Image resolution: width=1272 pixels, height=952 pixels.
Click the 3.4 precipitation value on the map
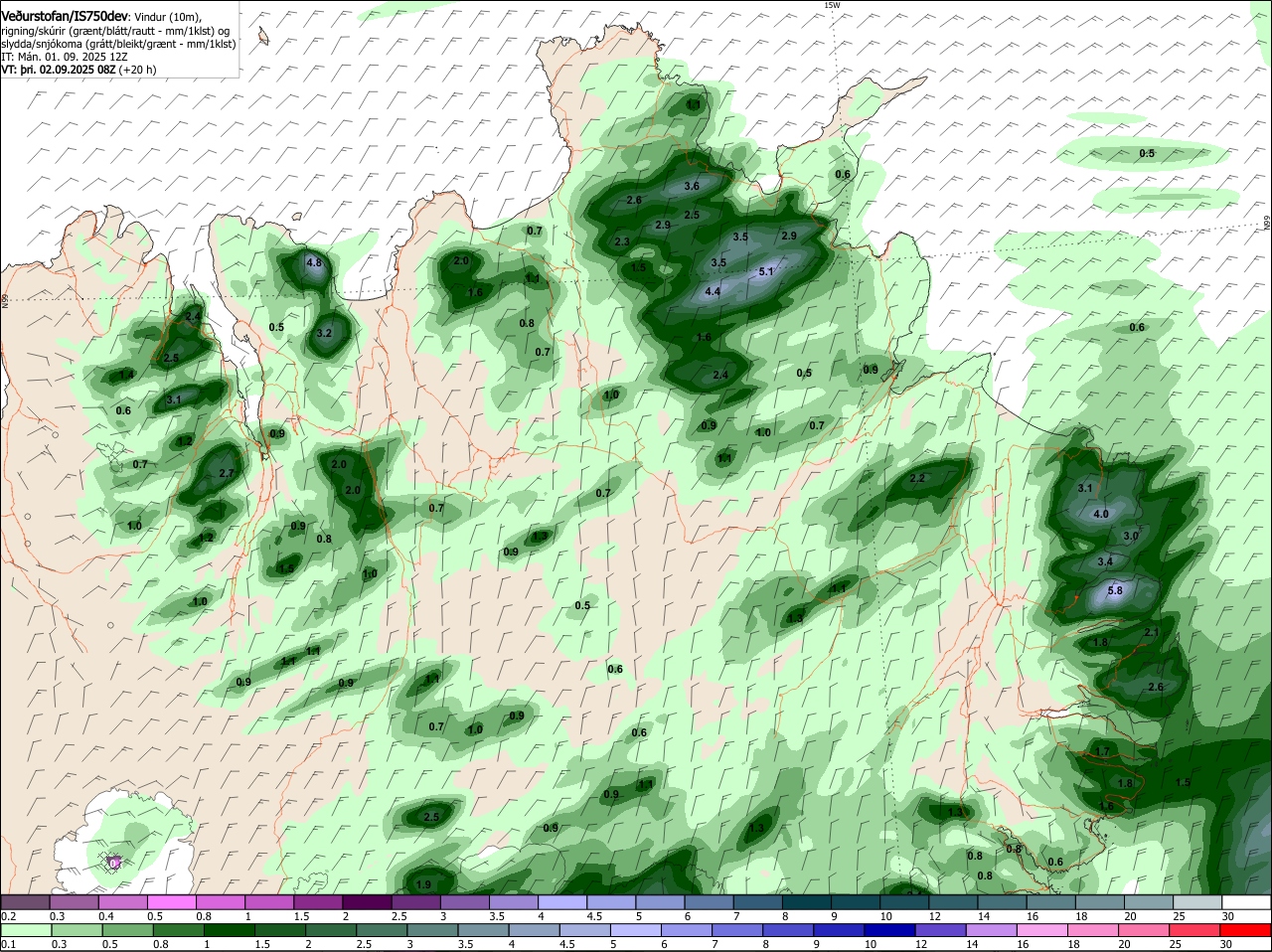click(1105, 561)
